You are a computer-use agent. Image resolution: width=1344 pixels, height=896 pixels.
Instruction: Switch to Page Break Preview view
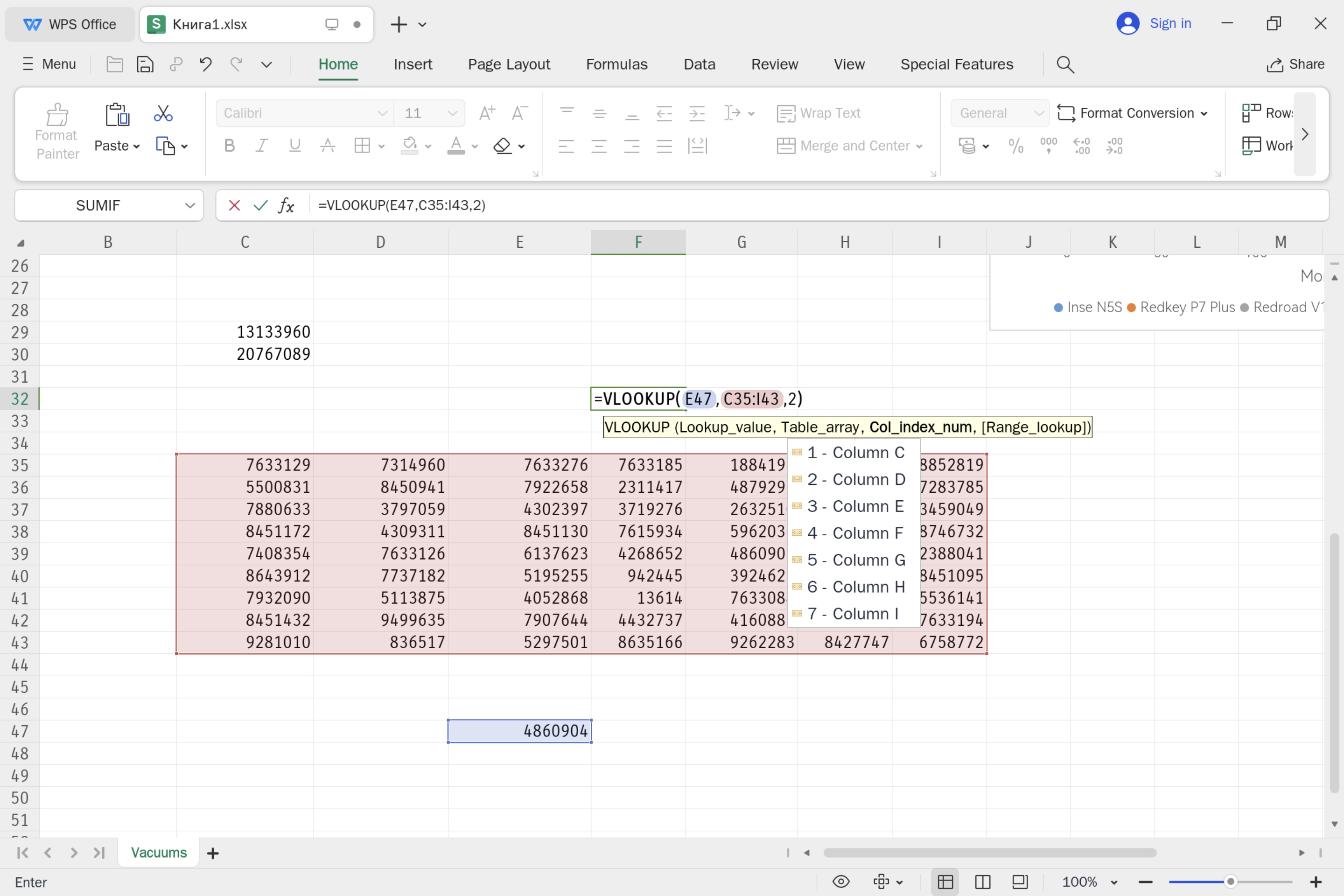pos(983,882)
